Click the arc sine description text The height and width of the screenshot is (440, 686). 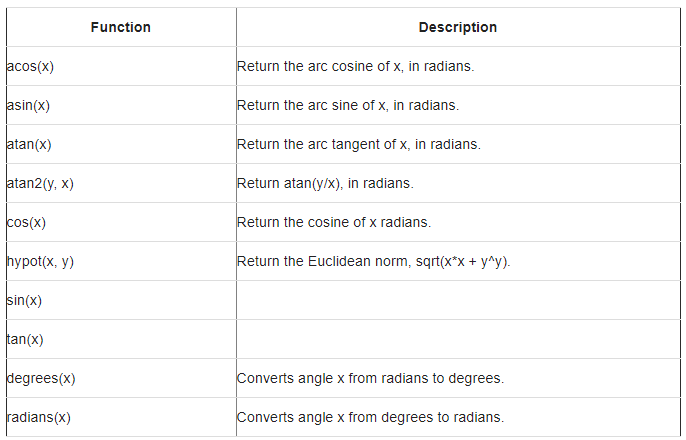[x=348, y=106]
